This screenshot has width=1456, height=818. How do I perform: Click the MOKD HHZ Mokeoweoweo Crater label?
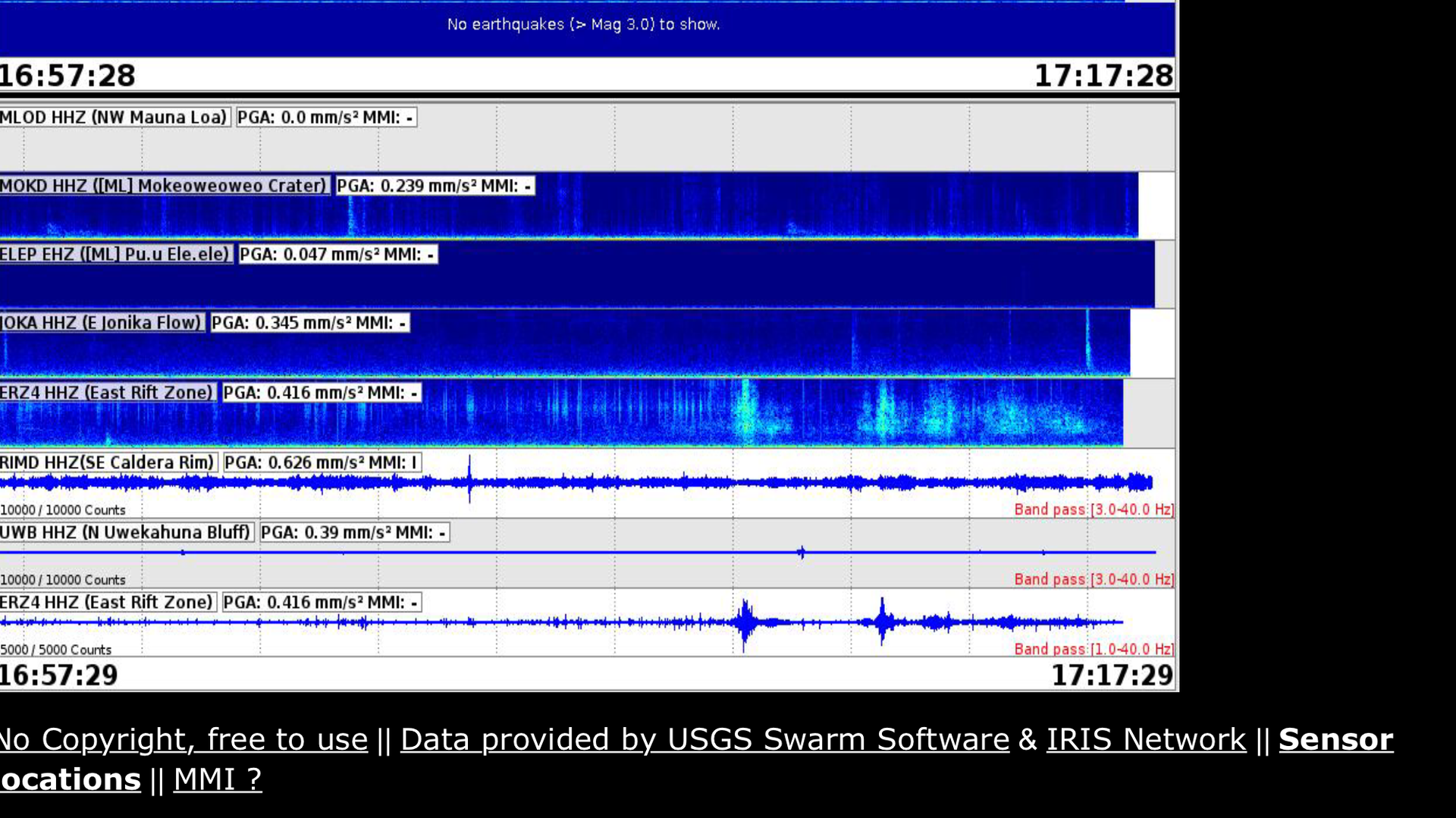click(x=163, y=186)
